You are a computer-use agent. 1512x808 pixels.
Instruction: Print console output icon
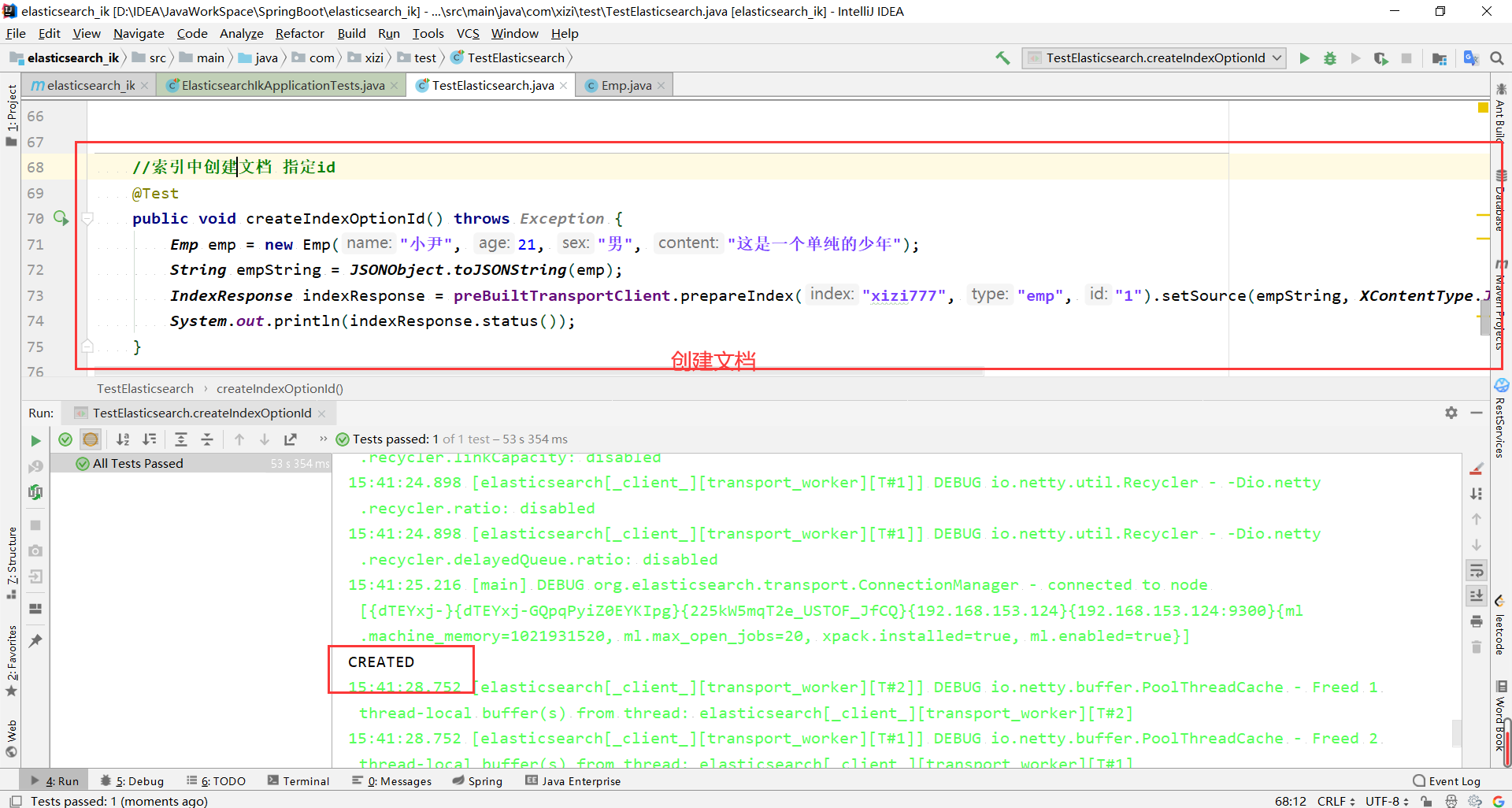click(1477, 621)
